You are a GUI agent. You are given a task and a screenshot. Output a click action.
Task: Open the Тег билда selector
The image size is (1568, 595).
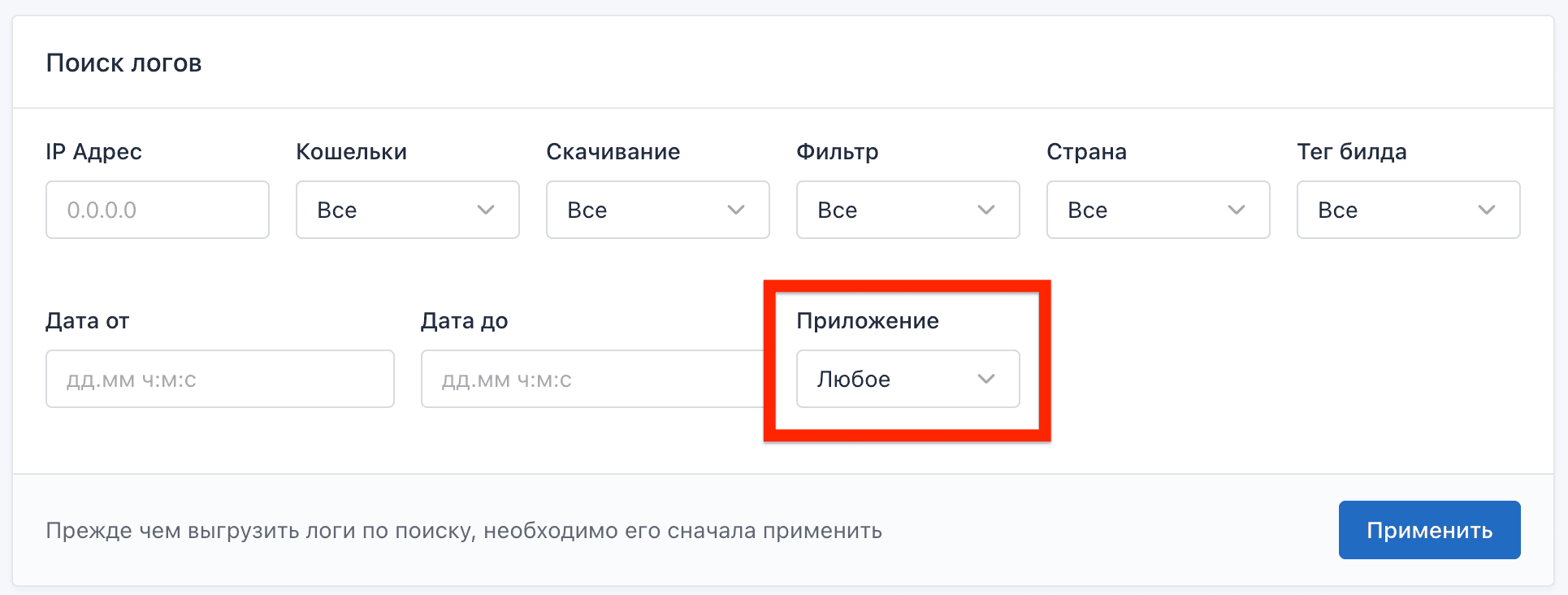(x=1408, y=210)
